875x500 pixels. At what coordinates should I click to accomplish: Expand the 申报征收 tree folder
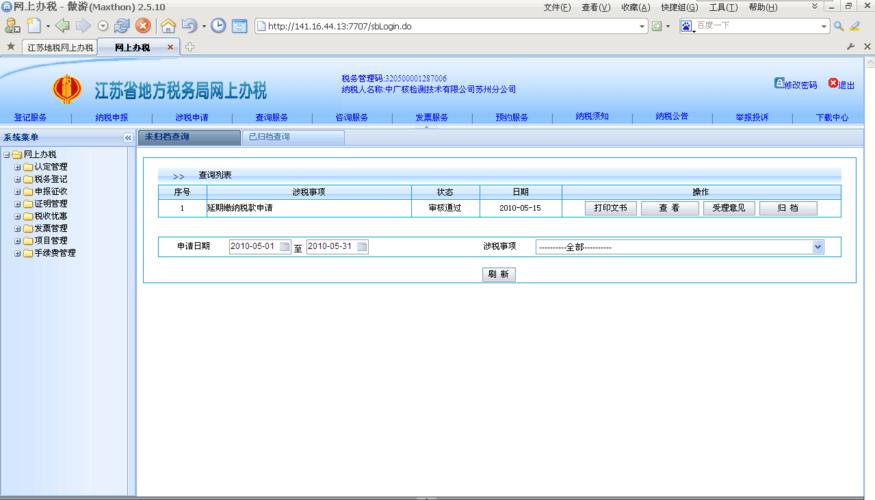[x=17, y=191]
